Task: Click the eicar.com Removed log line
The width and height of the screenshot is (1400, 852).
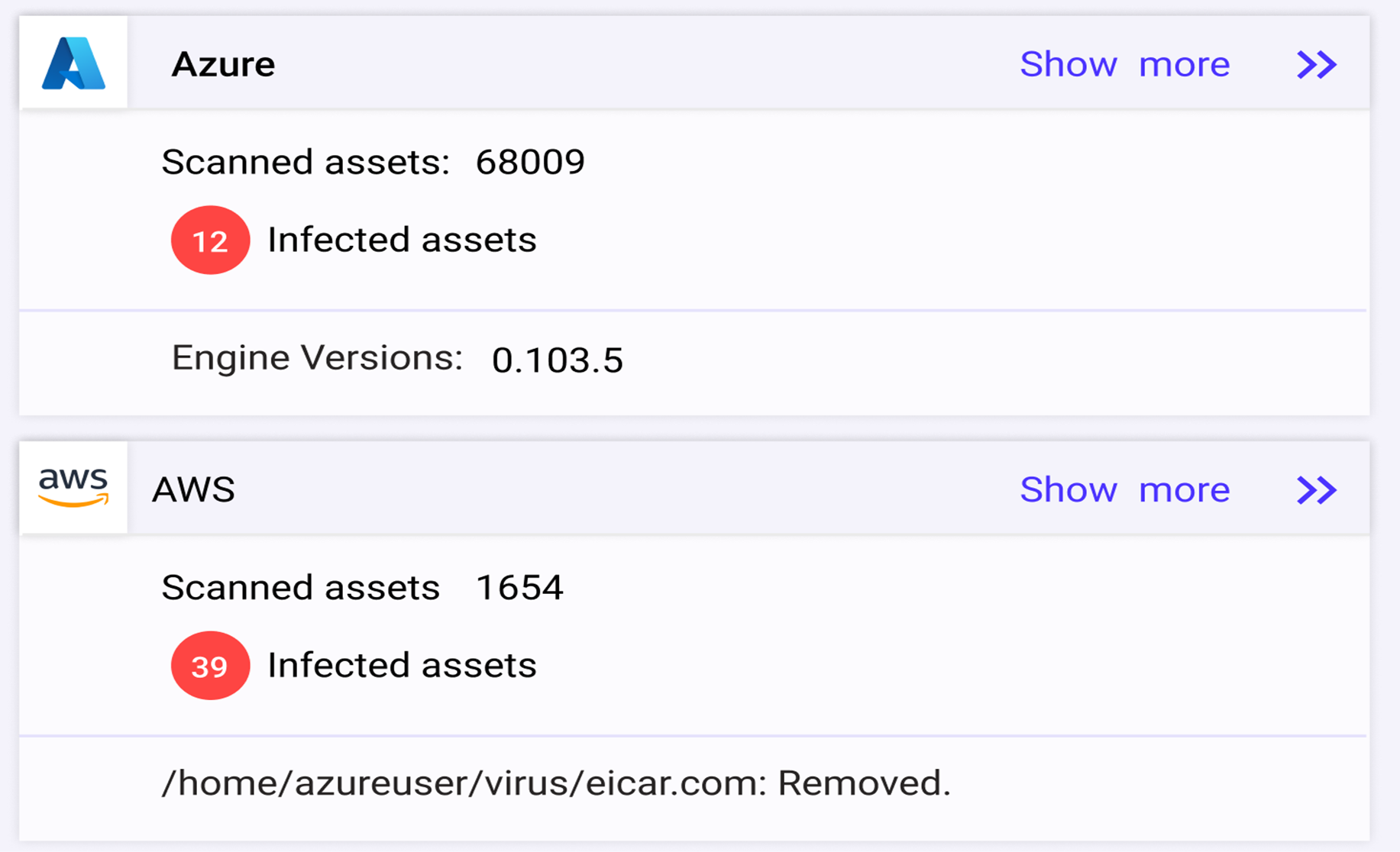Action: (x=556, y=783)
